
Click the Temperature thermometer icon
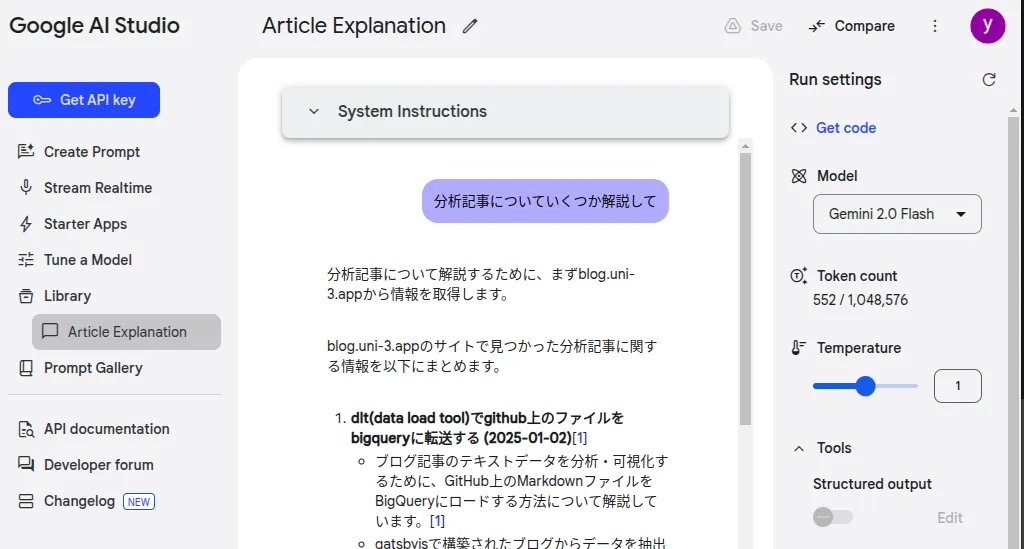[x=799, y=348]
